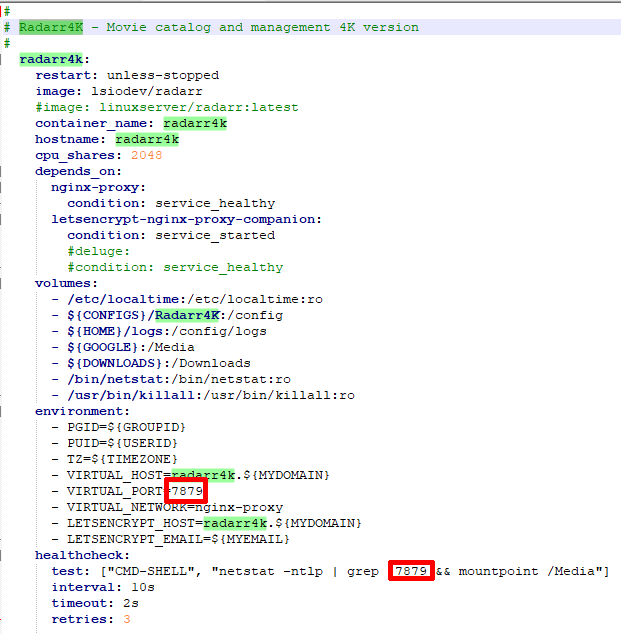Click the 'nginx-proxy:' dependency line
This screenshot has width=621, height=634.
tap(98, 187)
